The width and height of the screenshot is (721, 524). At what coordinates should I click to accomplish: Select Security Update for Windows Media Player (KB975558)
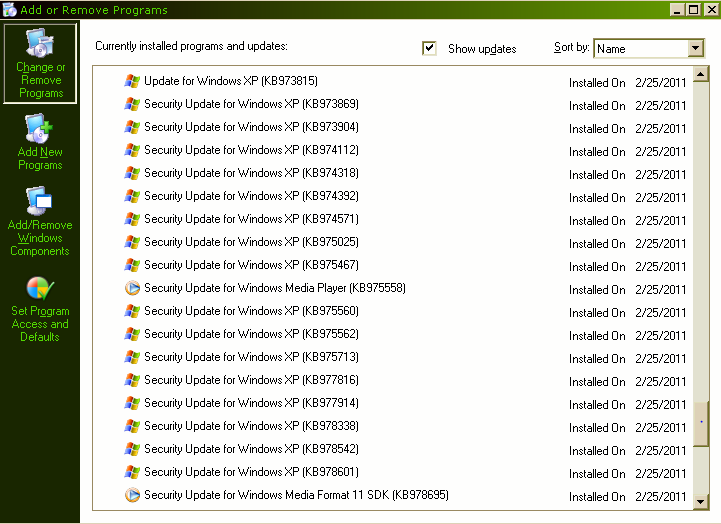(x=275, y=288)
